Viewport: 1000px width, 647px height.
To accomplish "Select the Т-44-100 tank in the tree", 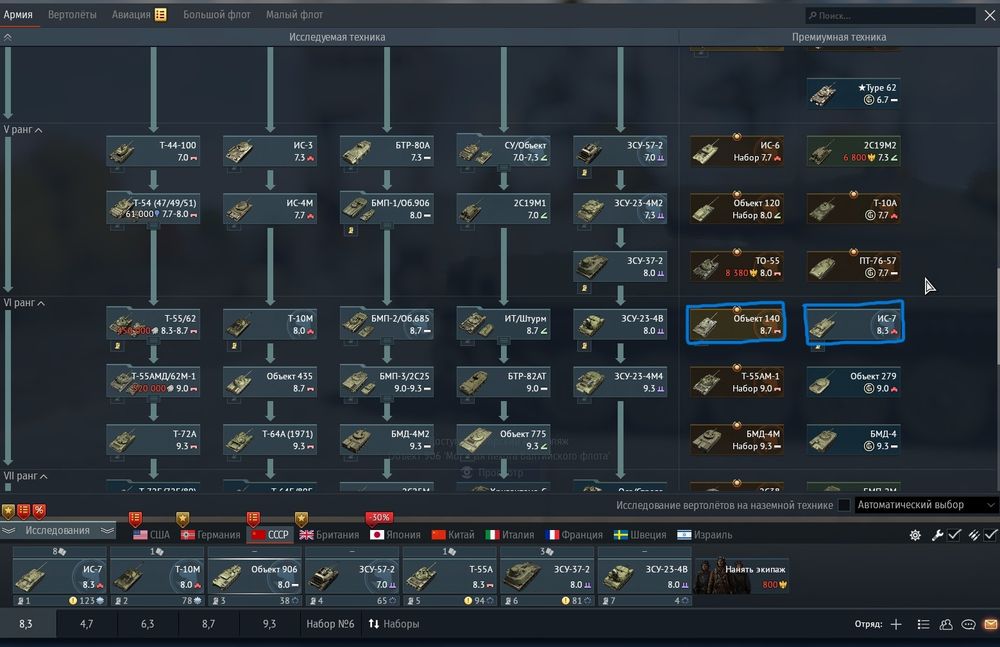I will coord(153,151).
